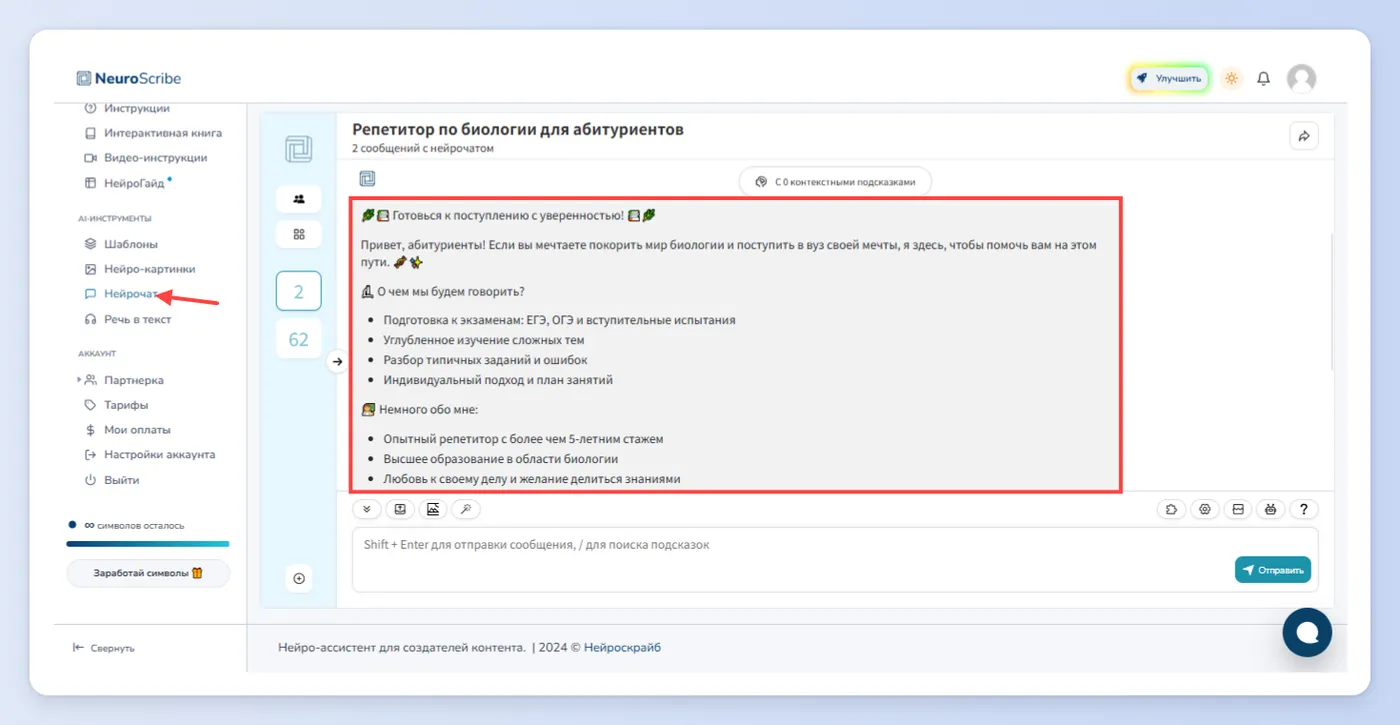The image size is (1400, 725).
Task: Click the double chevron down toolbar button
Action: pos(366,509)
